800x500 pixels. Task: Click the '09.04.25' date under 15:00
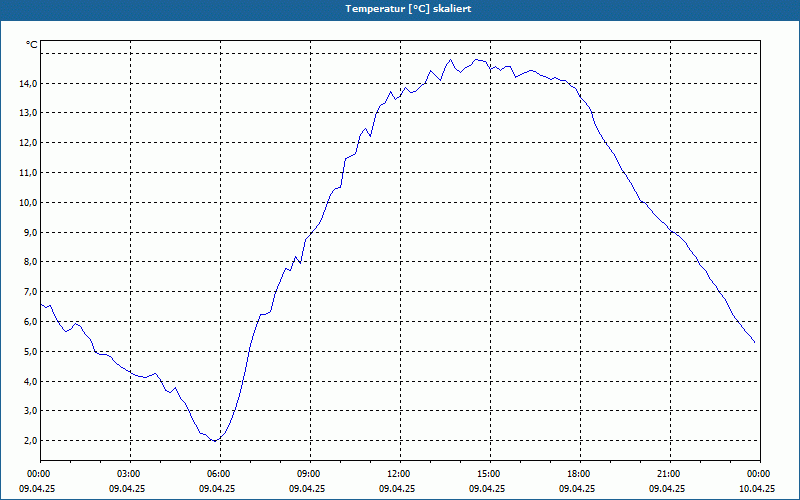tap(487, 488)
